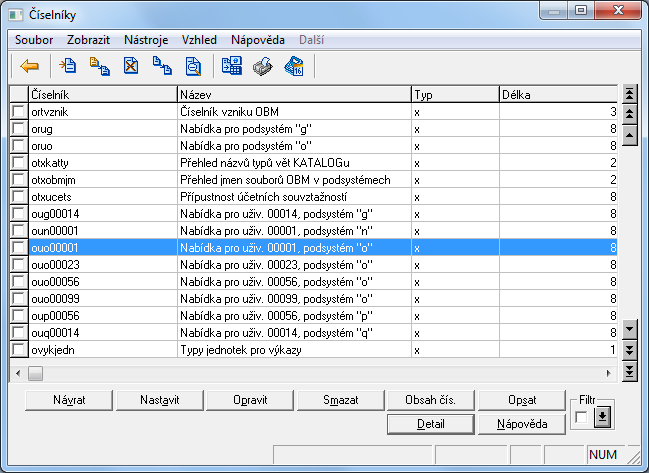This screenshot has width=649, height=473.
Task: Click the horizontal scrollbar thumb
Action: (36, 372)
